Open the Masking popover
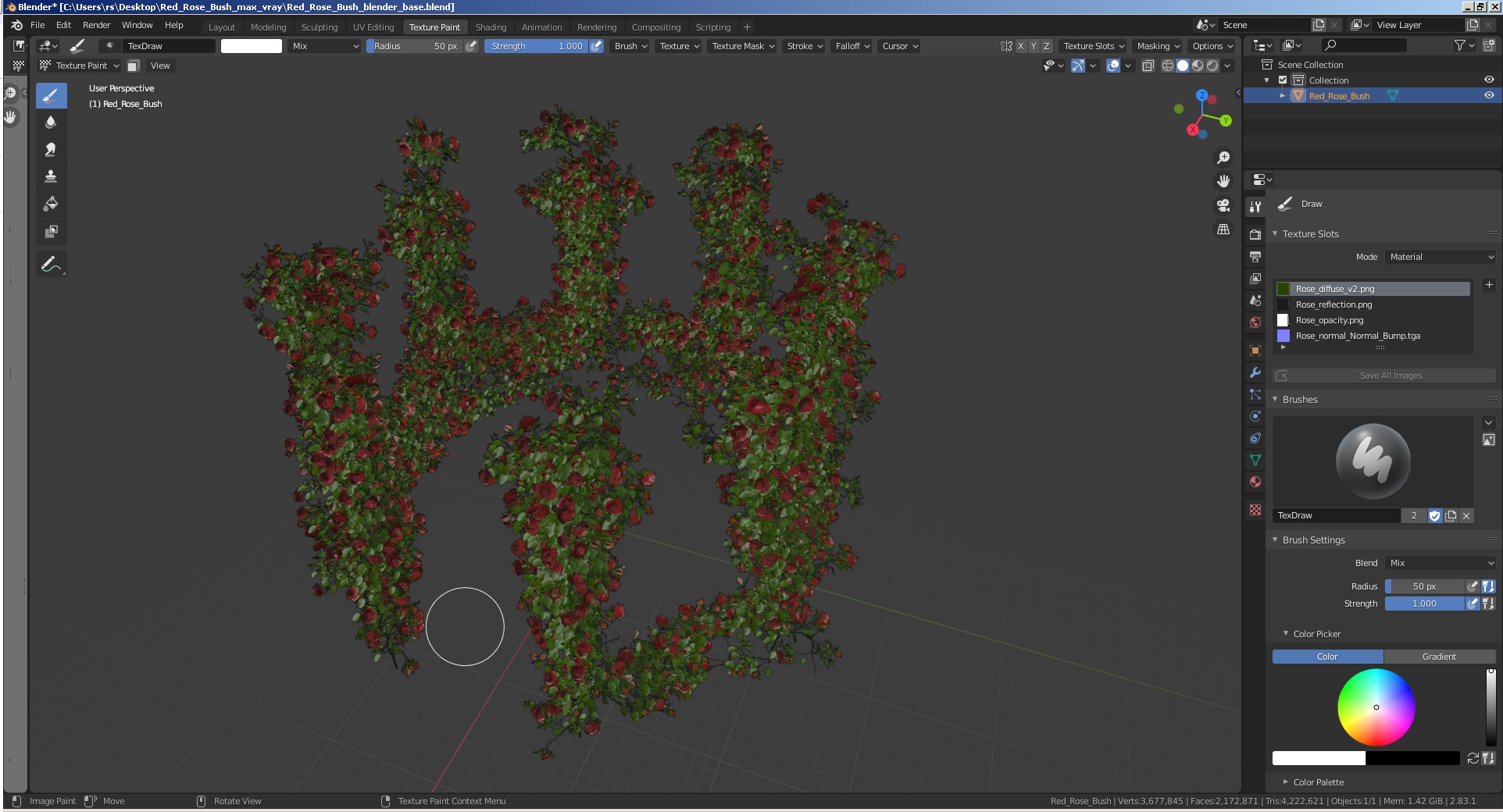The height and width of the screenshot is (812, 1503). point(1158,46)
